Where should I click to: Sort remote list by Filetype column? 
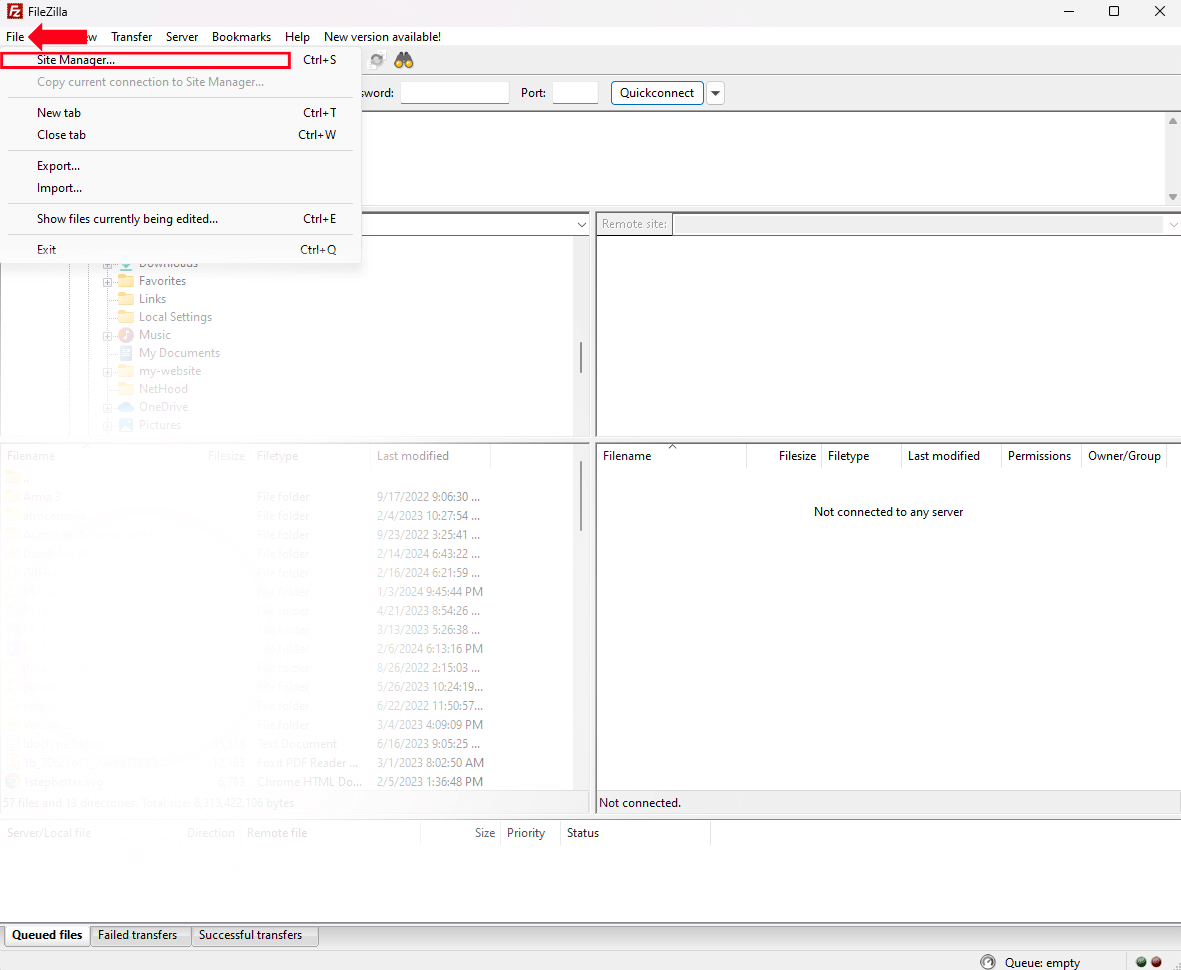[x=862, y=456]
